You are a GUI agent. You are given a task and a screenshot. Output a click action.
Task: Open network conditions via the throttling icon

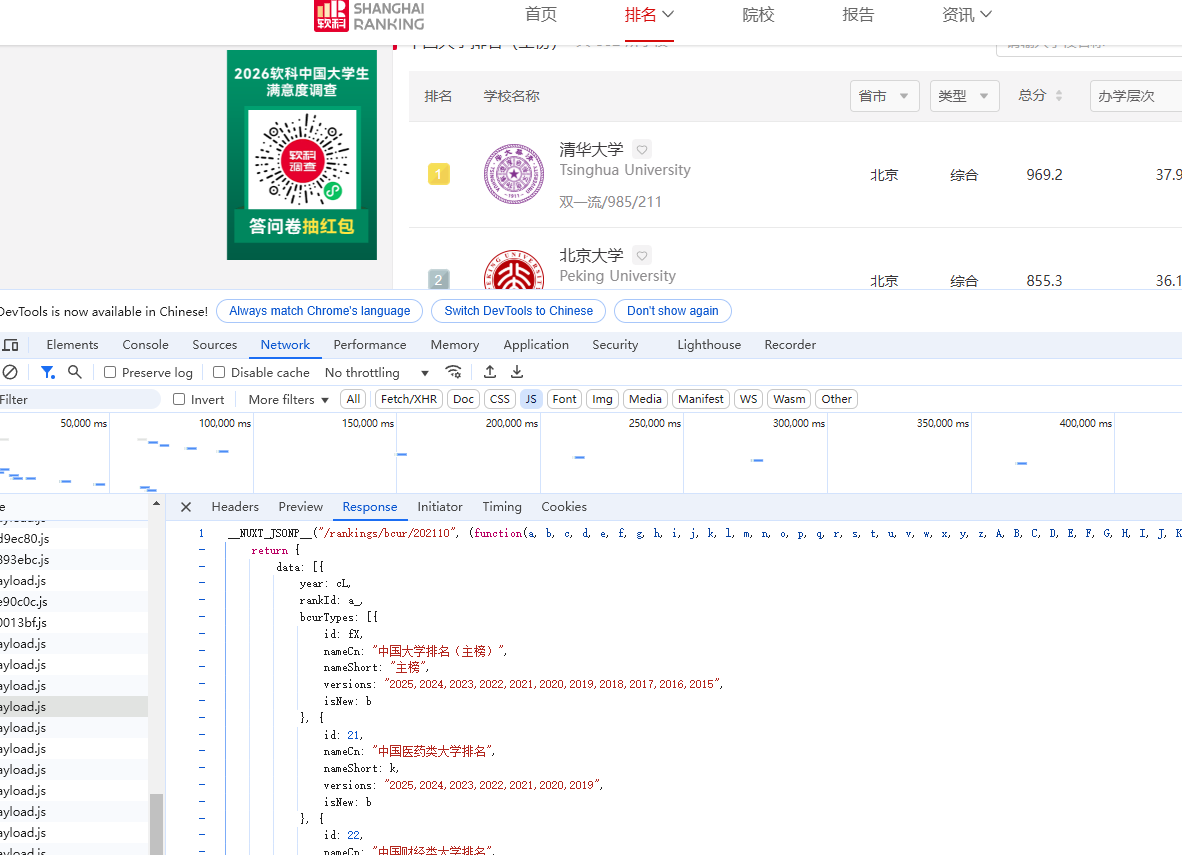coord(453,371)
